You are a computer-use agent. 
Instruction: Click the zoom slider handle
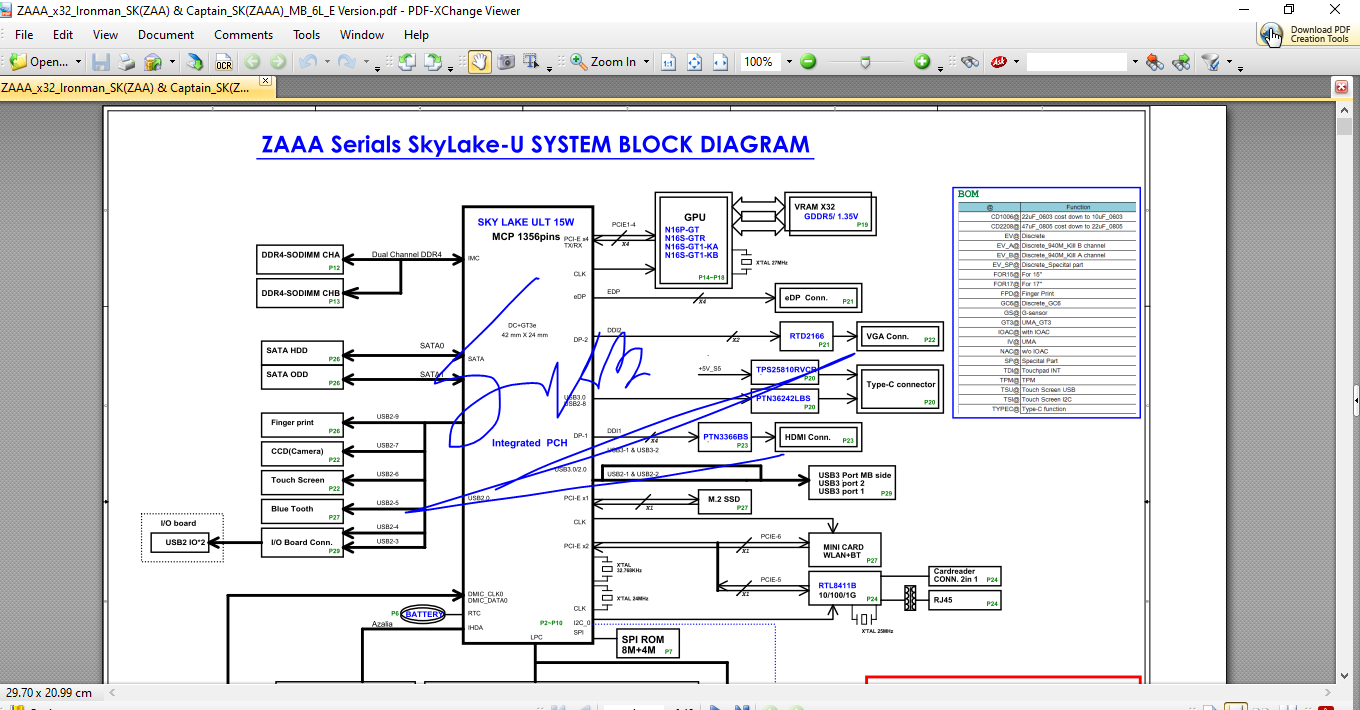click(x=866, y=62)
